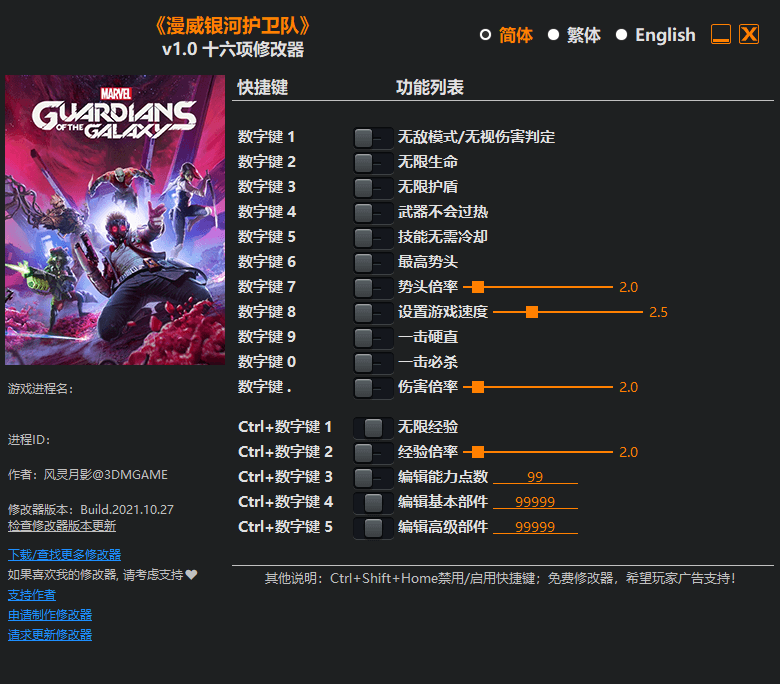Viewport: 780px width, 684px height.
Task: Click the 伤害倍率 slider handle
Action: (x=478, y=387)
